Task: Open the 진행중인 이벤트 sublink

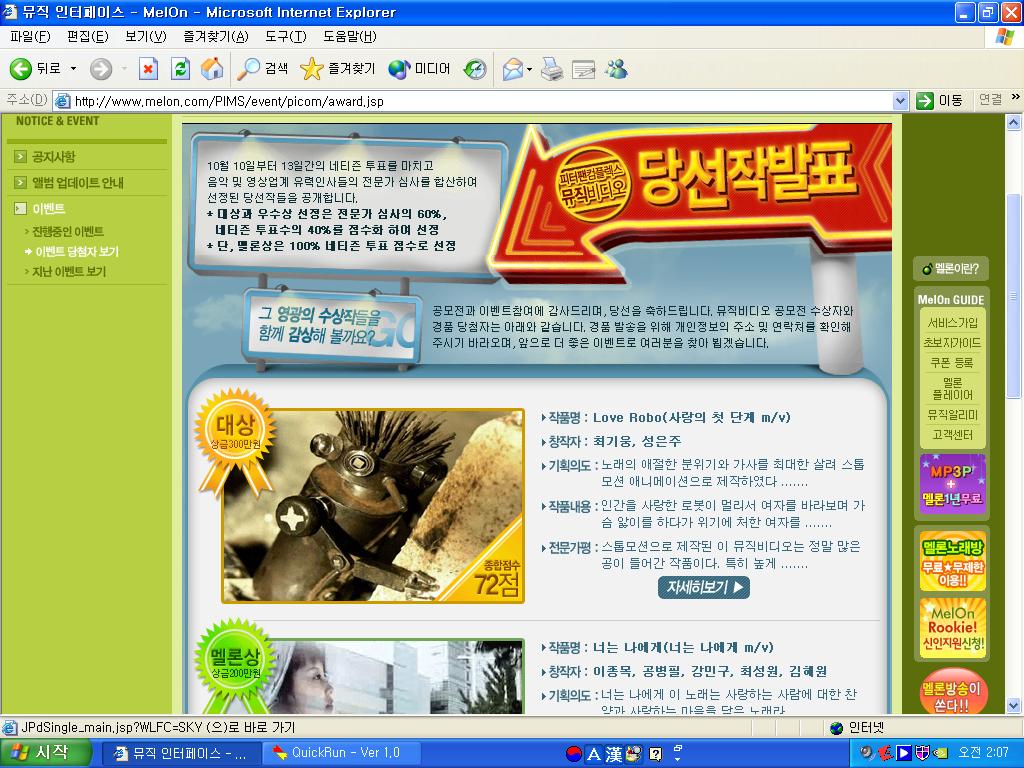Action: click(68, 232)
